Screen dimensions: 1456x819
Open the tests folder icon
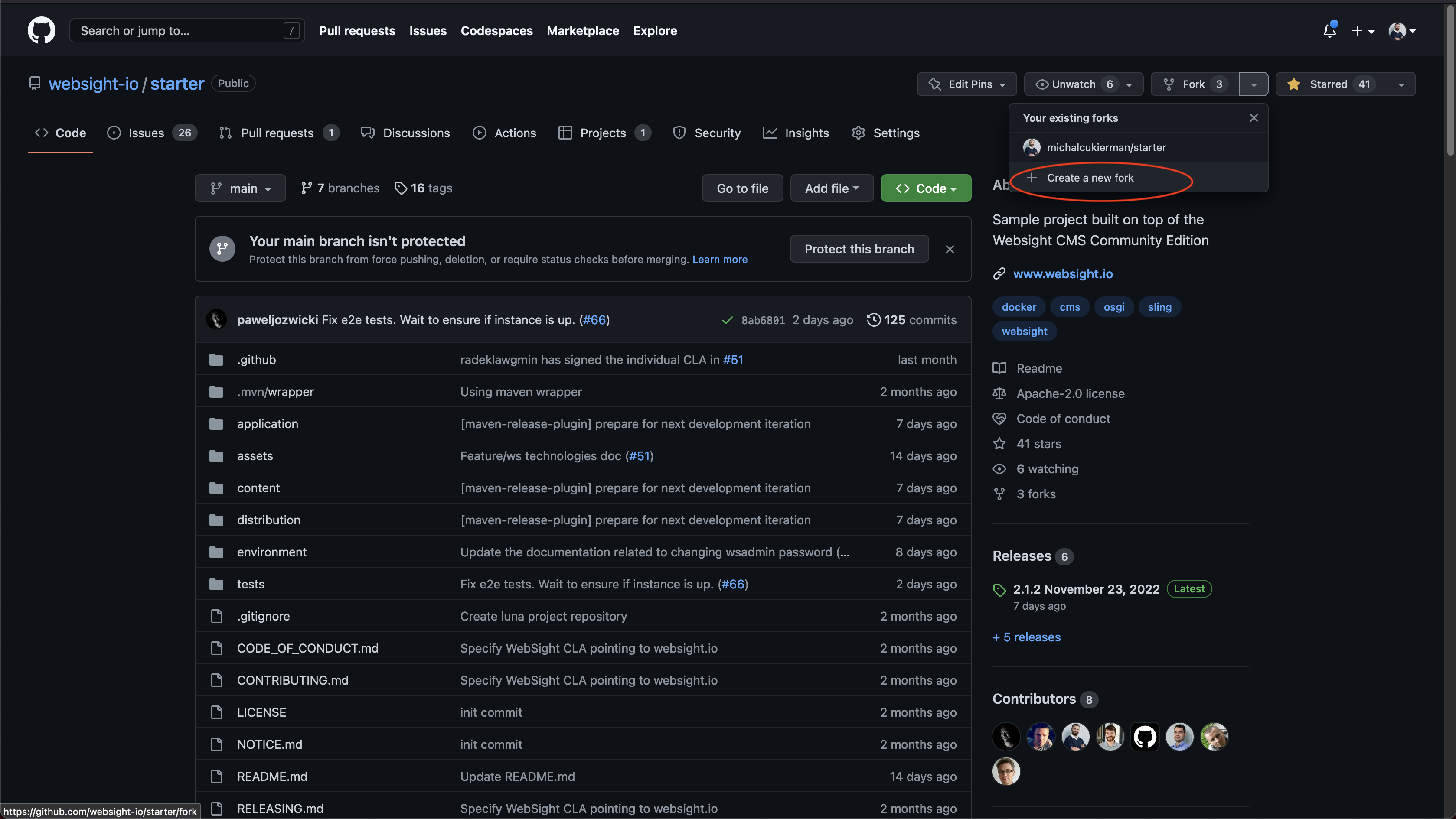[216, 584]
